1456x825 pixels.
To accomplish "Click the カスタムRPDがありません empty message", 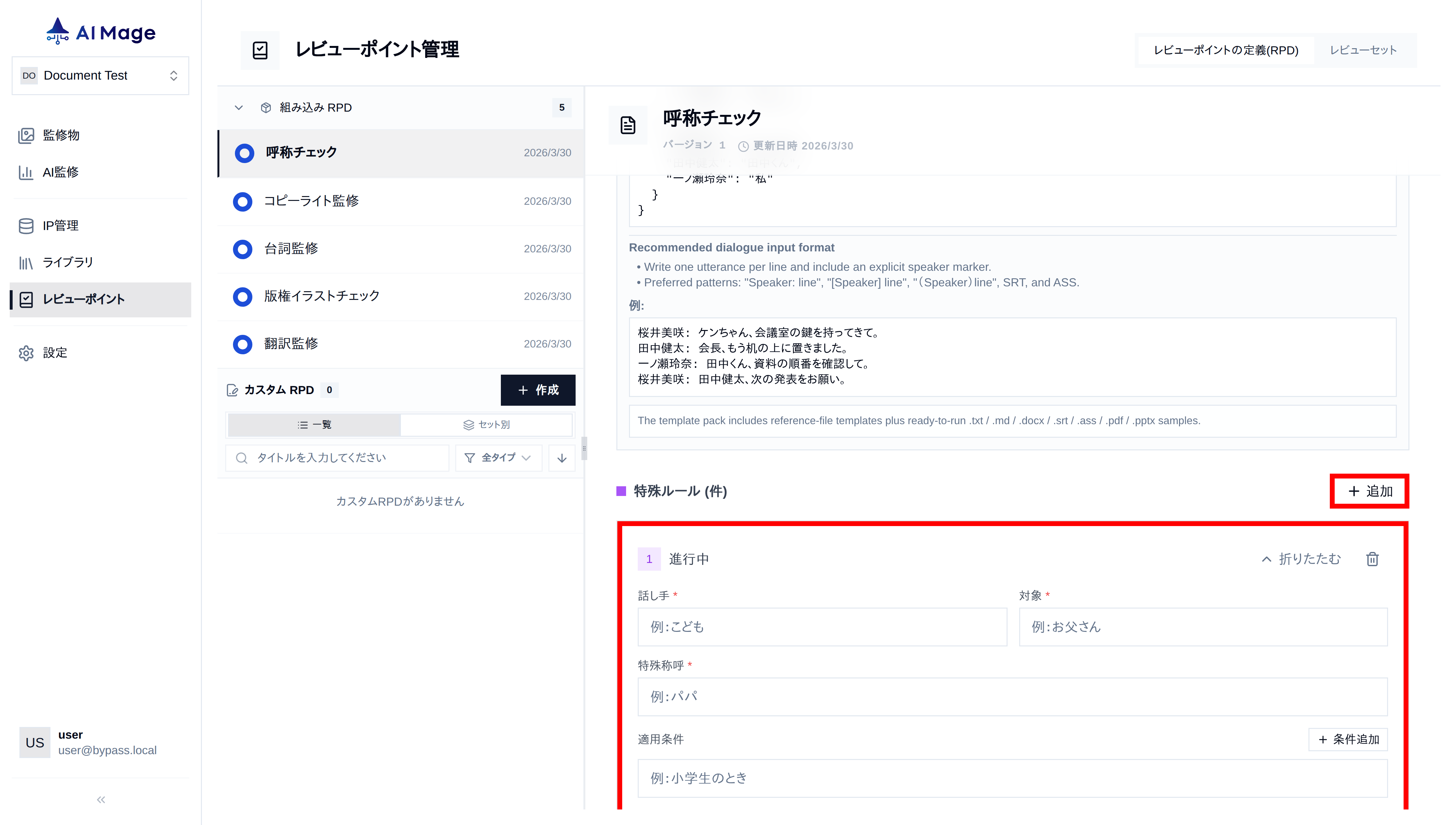I will click(x=400, y=501).
